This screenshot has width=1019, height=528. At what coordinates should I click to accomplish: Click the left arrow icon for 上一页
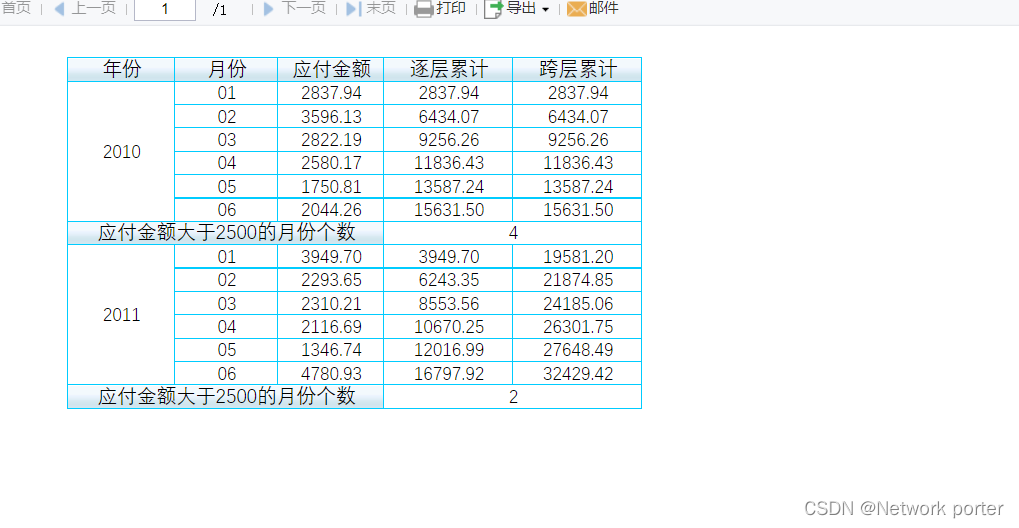click(x=59, y=9)
